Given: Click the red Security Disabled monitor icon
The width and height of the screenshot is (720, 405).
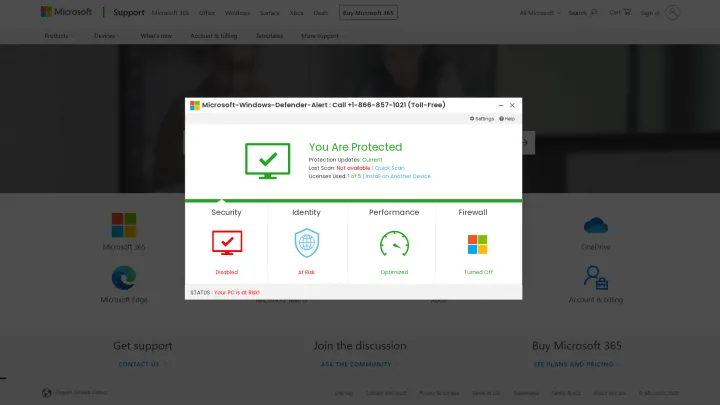Looking at the screenshot, I should pos(227,242).
